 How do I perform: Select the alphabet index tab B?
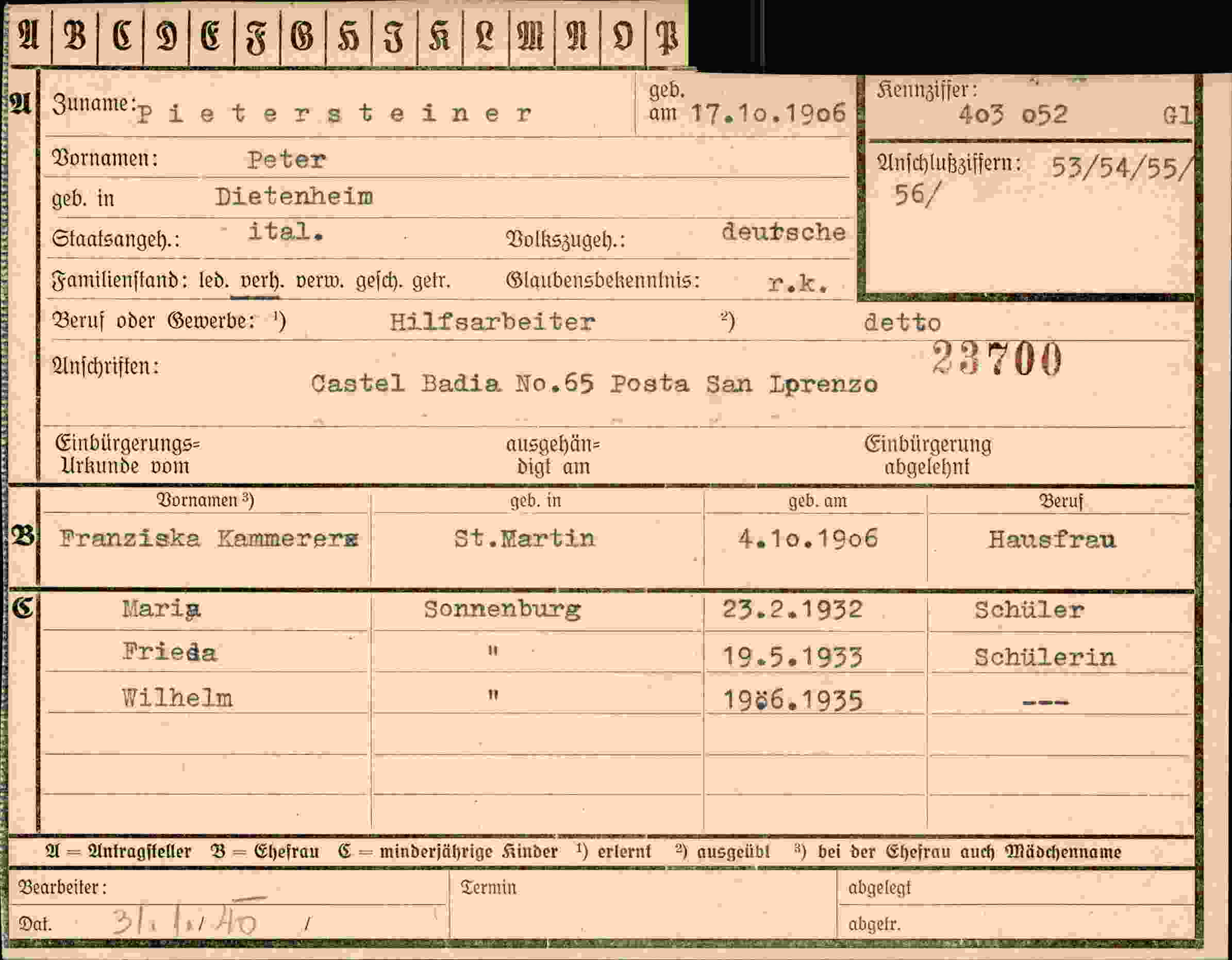(x=74, y=37)
